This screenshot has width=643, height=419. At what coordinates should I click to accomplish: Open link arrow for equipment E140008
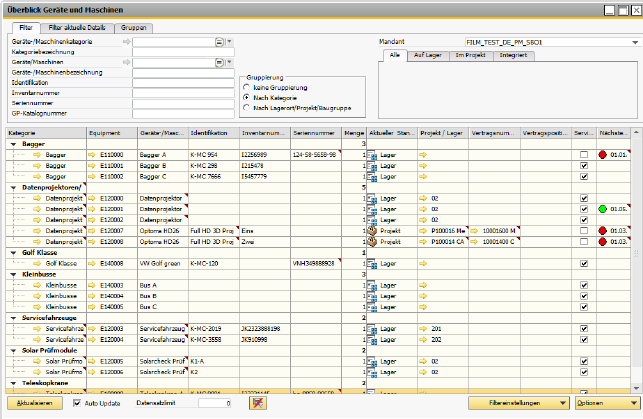[91, 264]
